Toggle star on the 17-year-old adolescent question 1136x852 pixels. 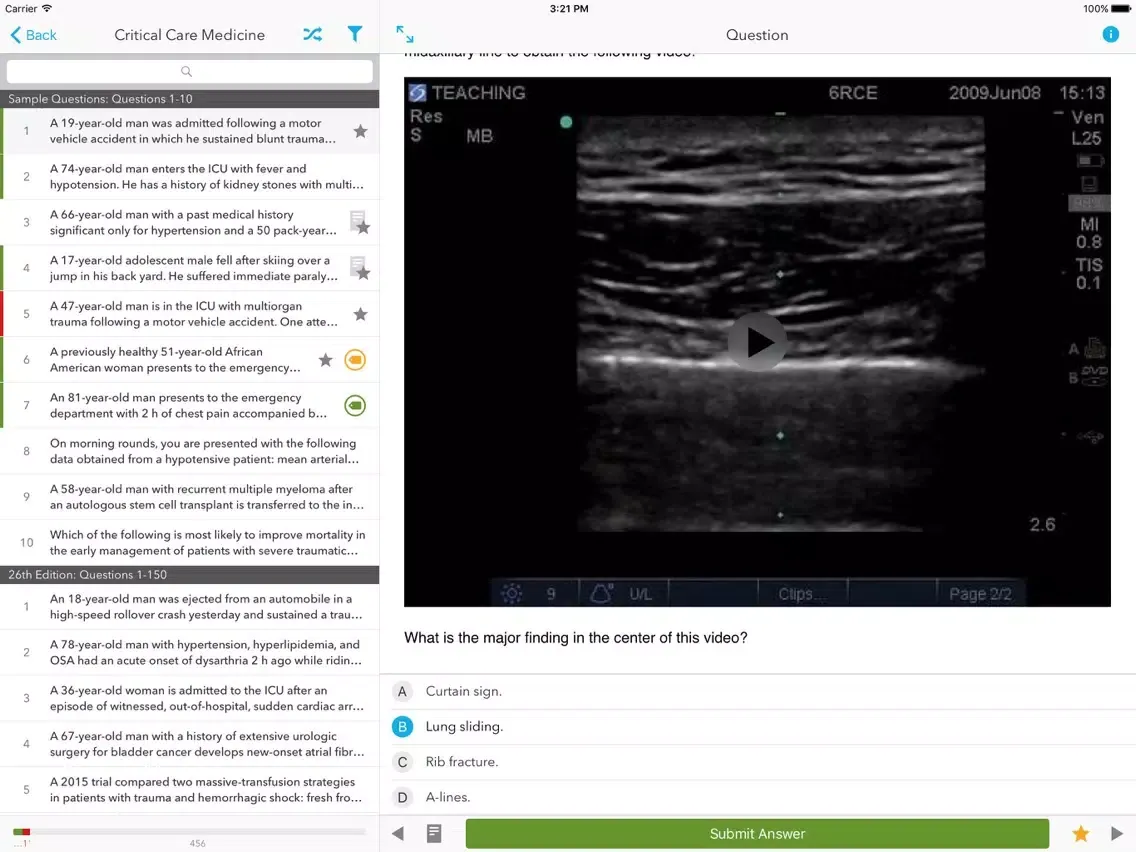[x=364, y=273]
